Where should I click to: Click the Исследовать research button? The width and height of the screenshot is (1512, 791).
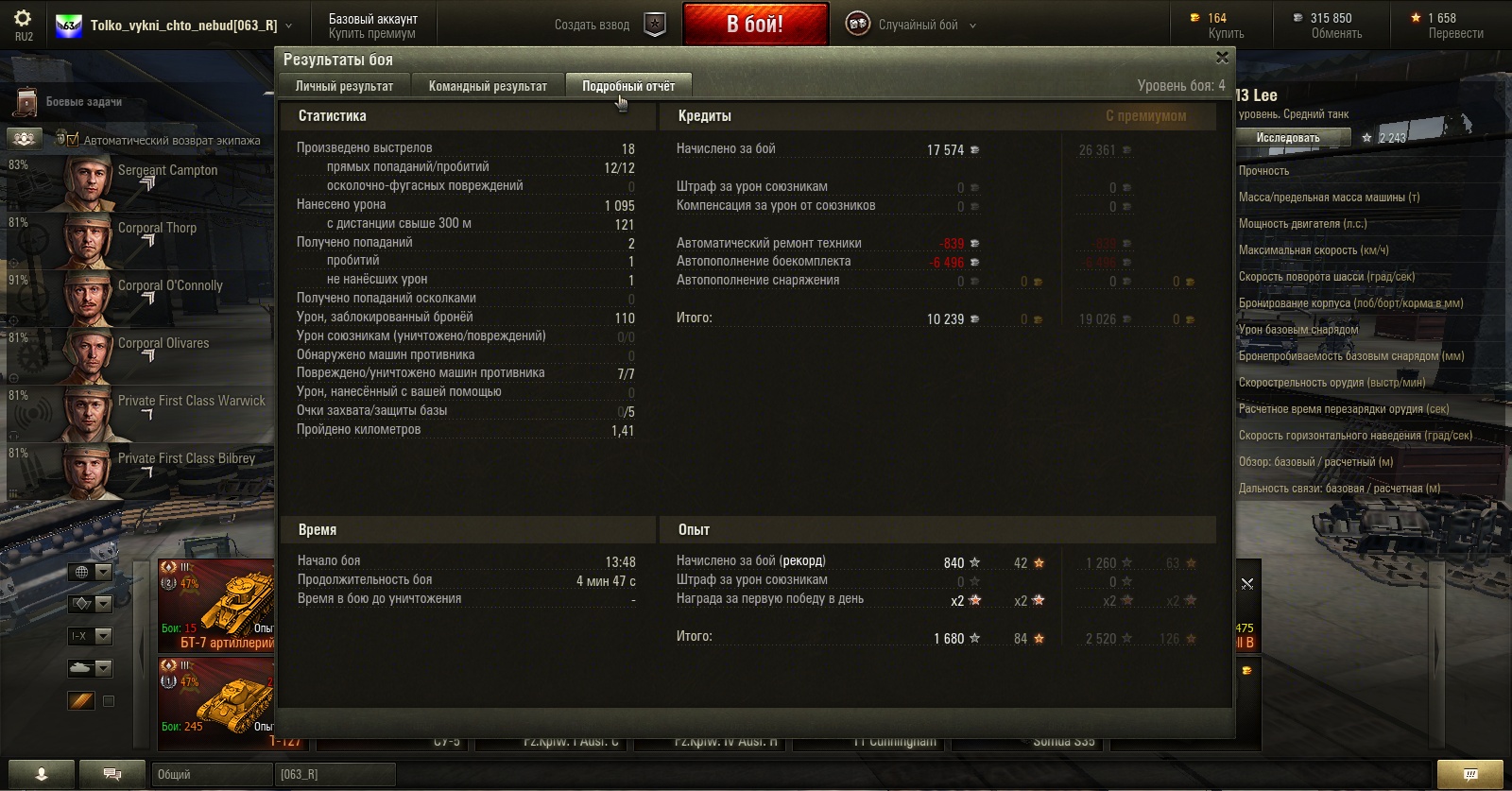tap(1288, 138)
